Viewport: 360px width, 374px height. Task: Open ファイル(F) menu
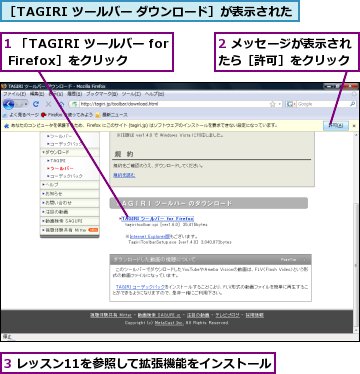(15, 94)
